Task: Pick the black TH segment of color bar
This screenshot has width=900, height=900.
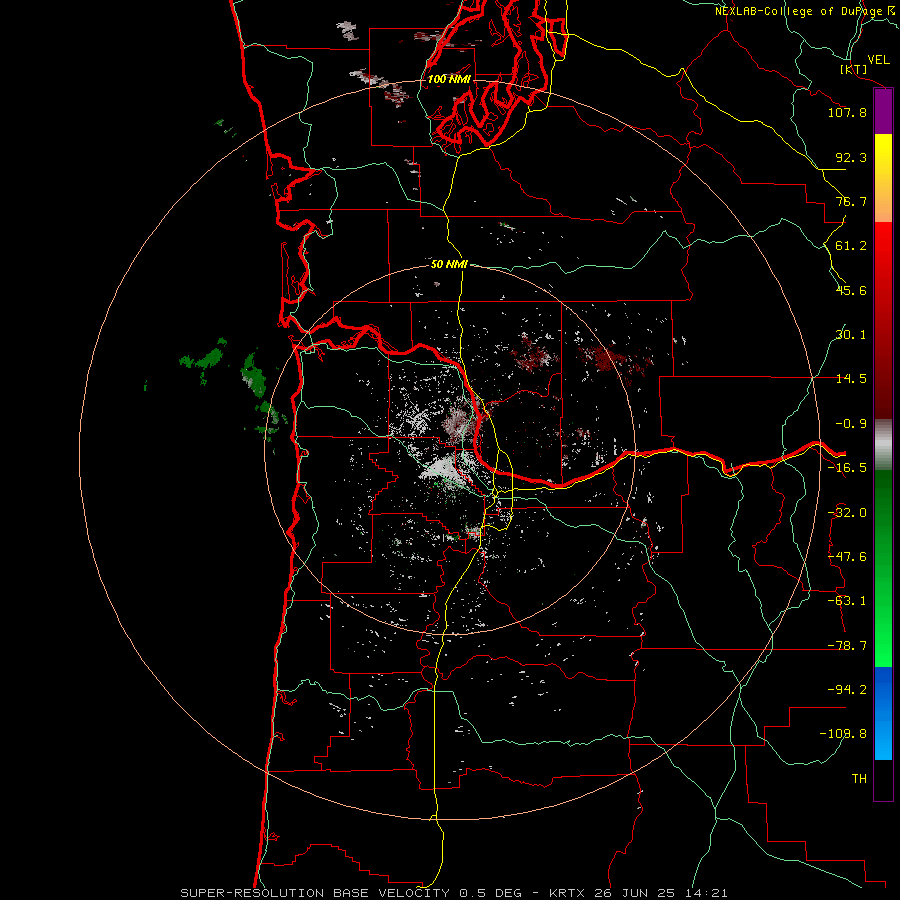Action: point(883,779)
